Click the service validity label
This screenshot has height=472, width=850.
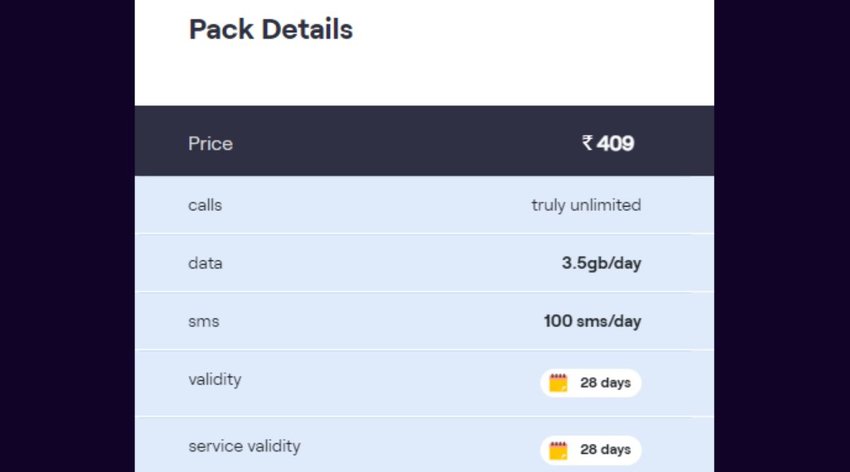244,447
